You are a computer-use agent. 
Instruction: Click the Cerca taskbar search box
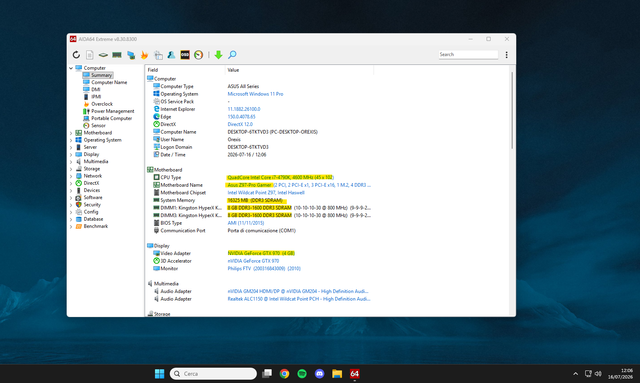213,374
